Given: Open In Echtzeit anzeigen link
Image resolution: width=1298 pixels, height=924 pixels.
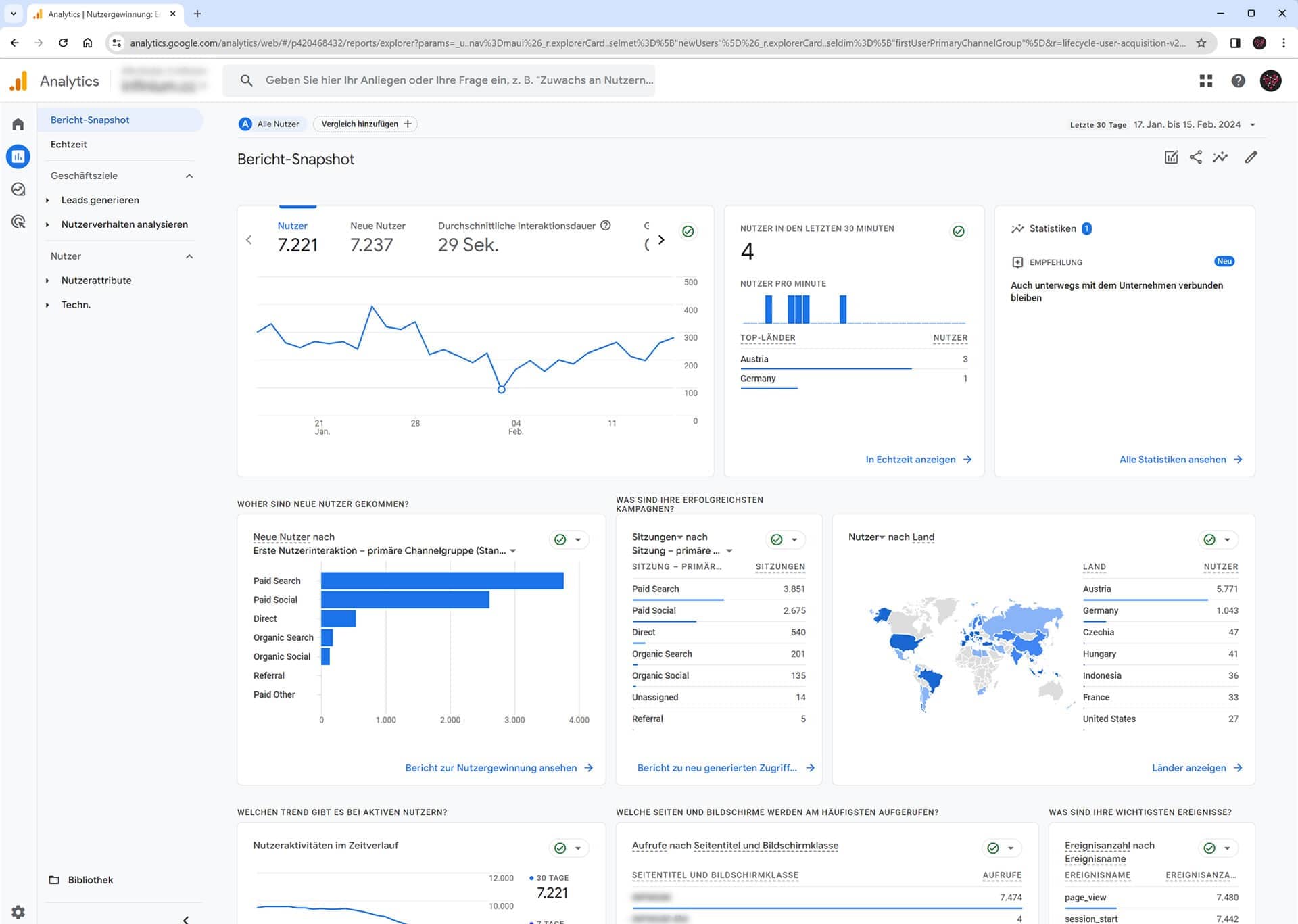Looking at the screenshot, I should click(x=918, y=460).
